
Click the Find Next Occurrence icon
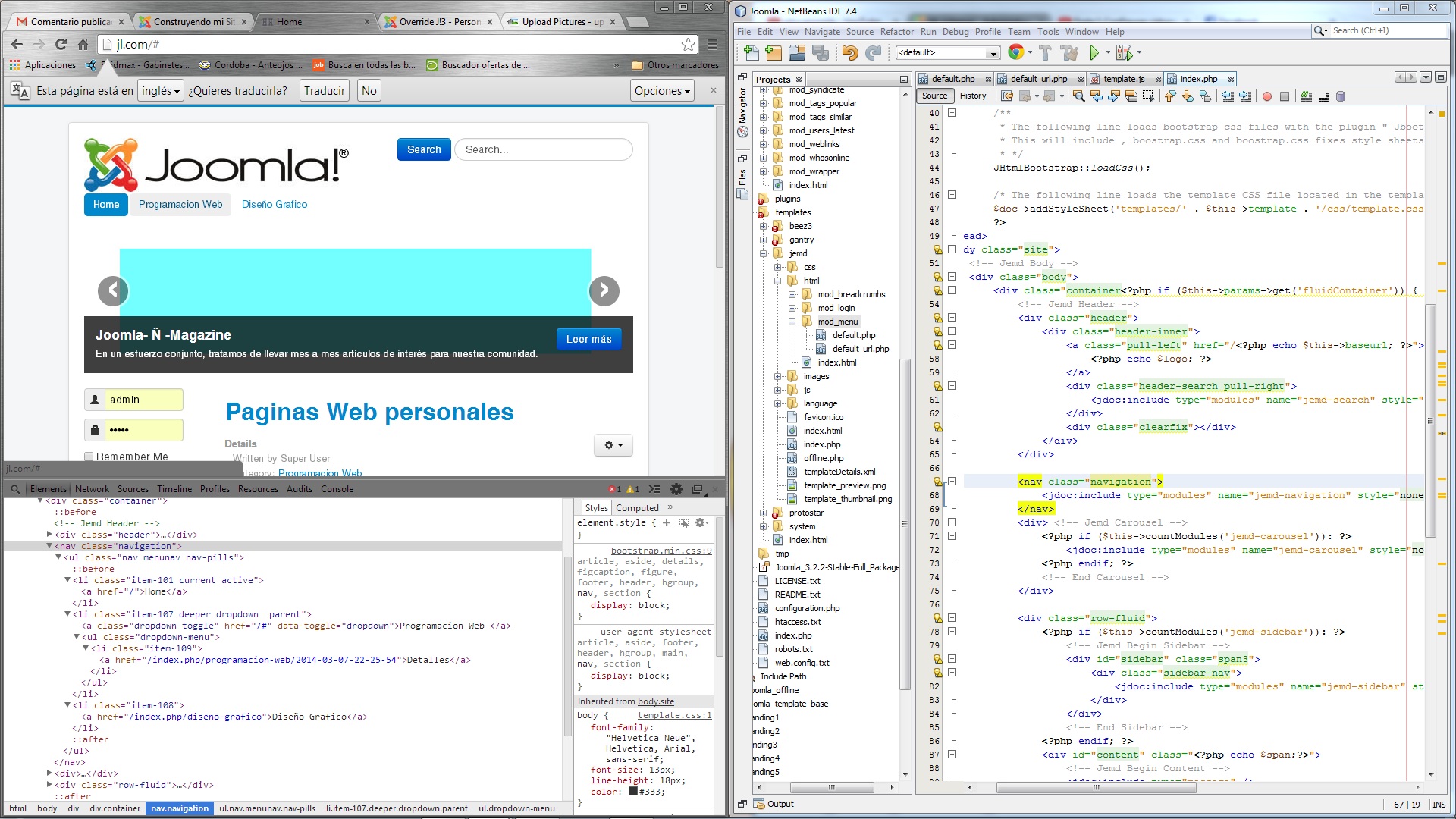1114,96
